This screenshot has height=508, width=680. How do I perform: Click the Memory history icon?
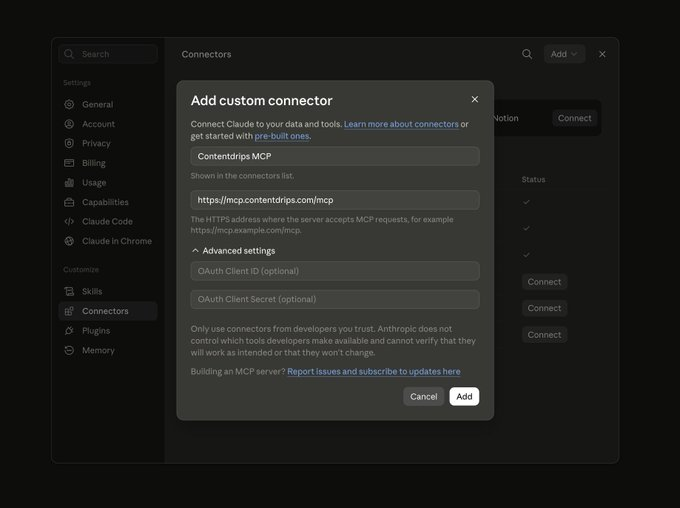[69, 350]
